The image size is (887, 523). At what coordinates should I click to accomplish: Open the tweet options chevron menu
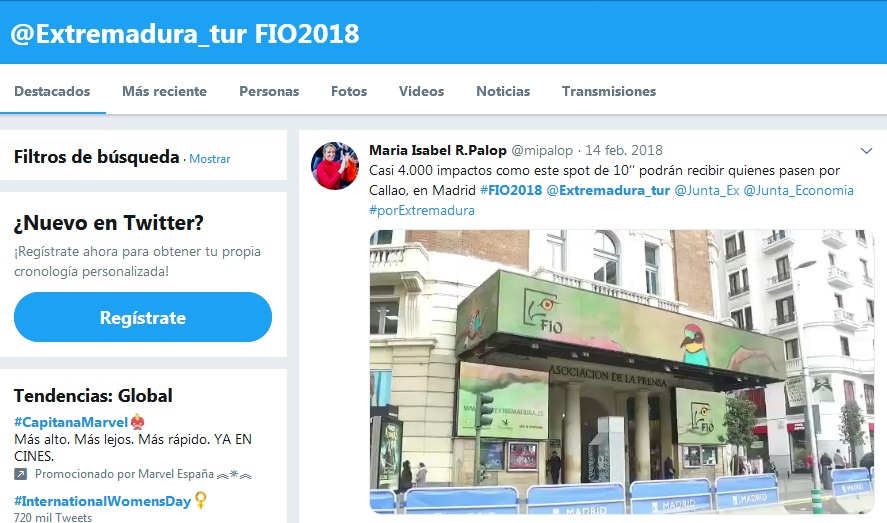tap(866, 151)
